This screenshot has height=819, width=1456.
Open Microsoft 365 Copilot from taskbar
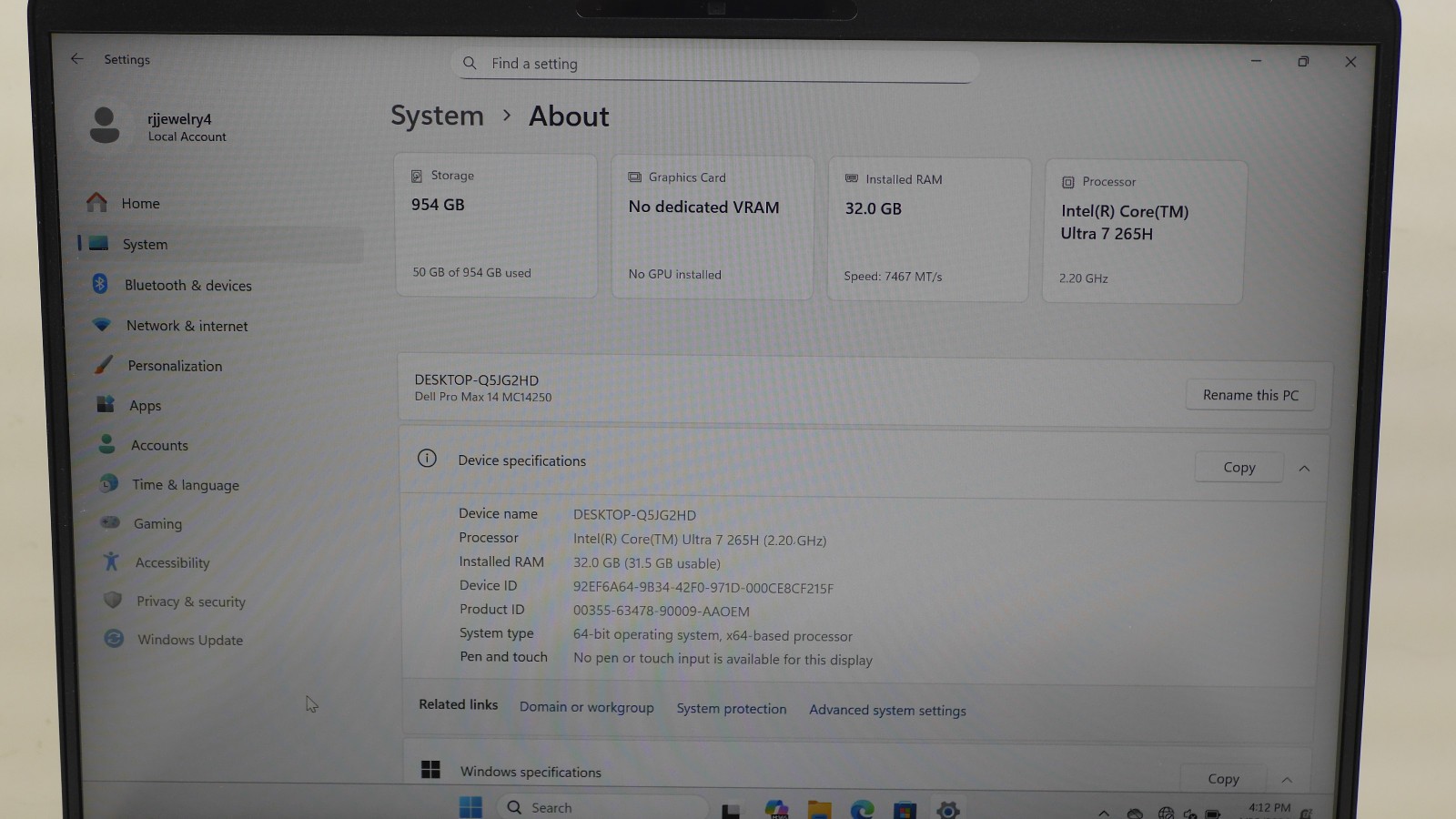pyautogui.click(x=776, y=809)
